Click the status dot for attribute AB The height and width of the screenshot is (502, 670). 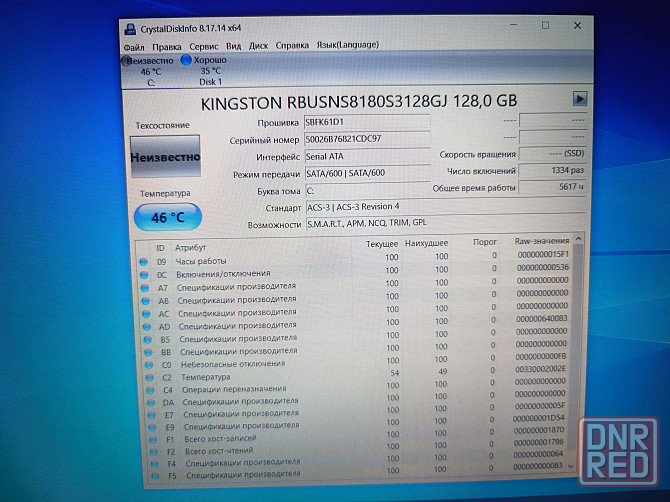146,301
